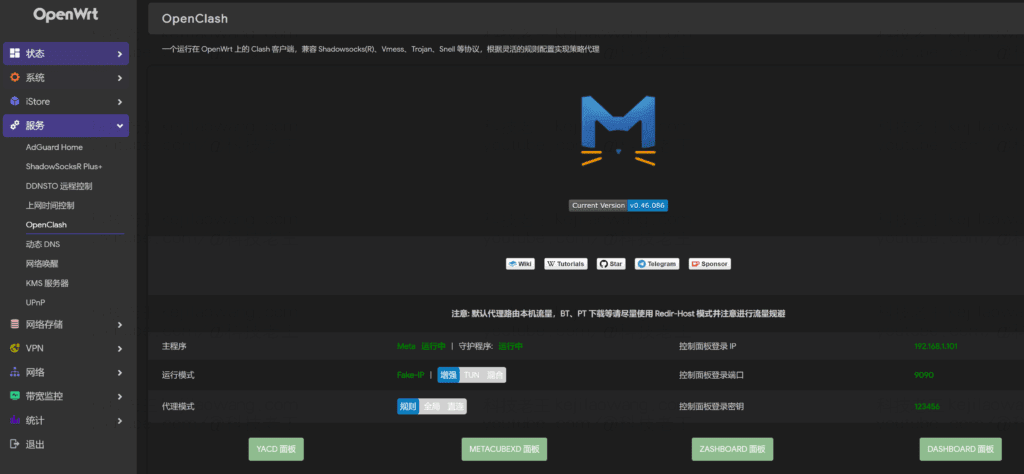Expand the 网络存储 menu chevron
This screenshot has height=474, width=1024.
pos(120,324)
